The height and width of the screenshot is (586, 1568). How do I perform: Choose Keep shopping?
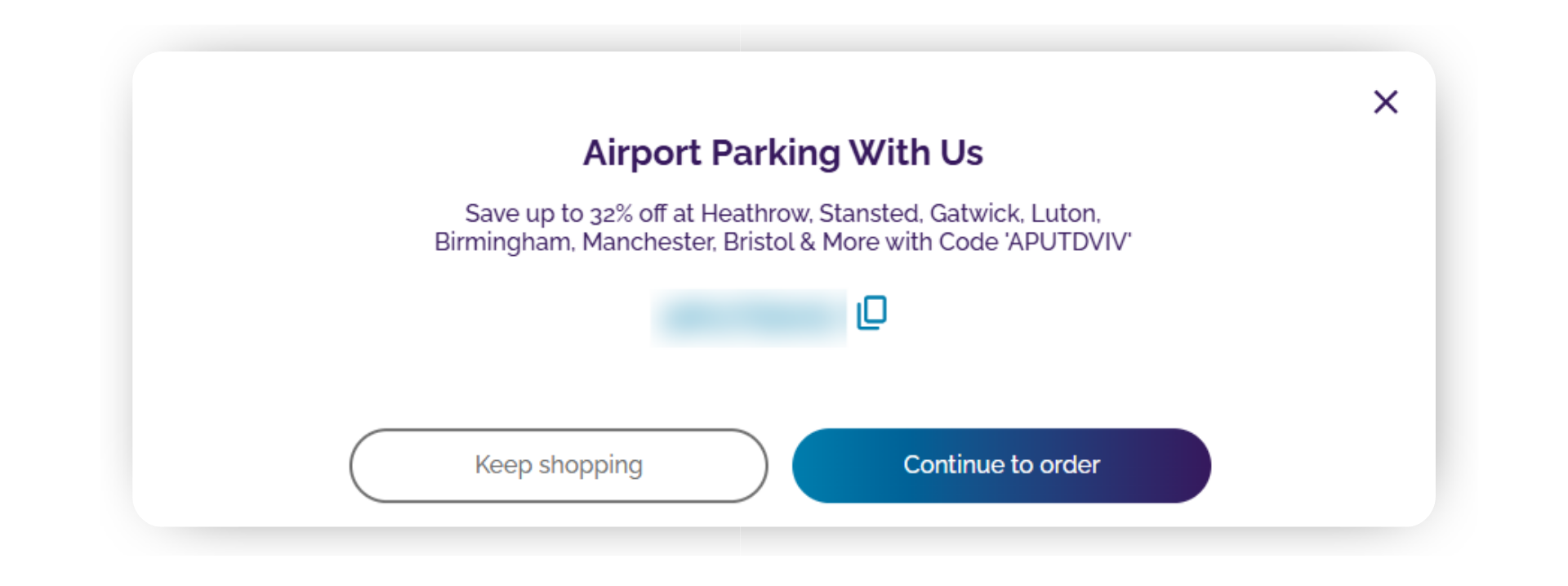click(559, 465)
